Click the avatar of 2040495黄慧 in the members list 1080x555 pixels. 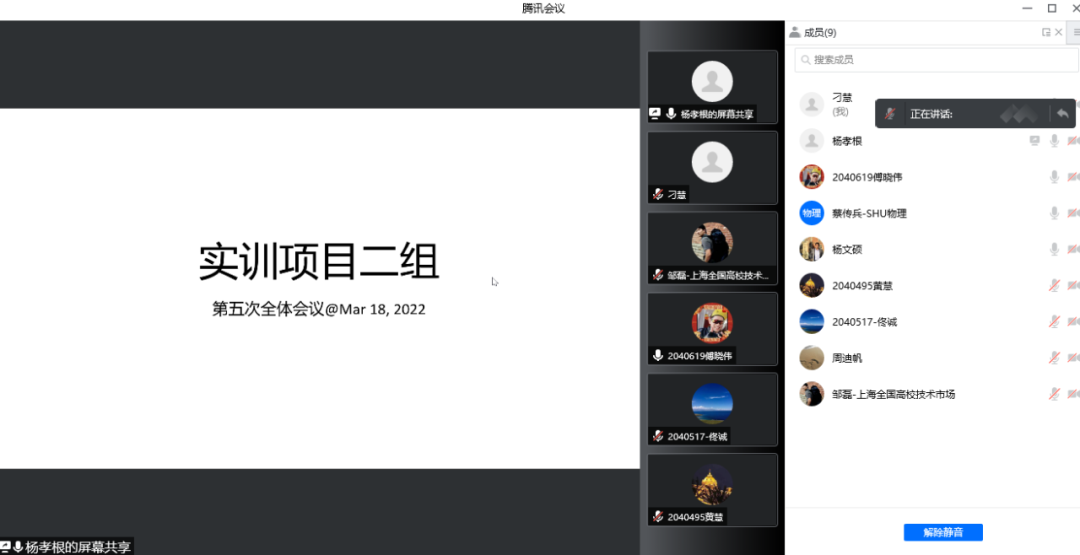pos(811,286)
